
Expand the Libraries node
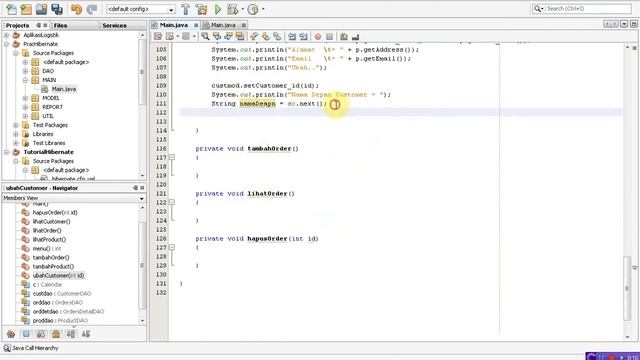(x=16, y=134)
